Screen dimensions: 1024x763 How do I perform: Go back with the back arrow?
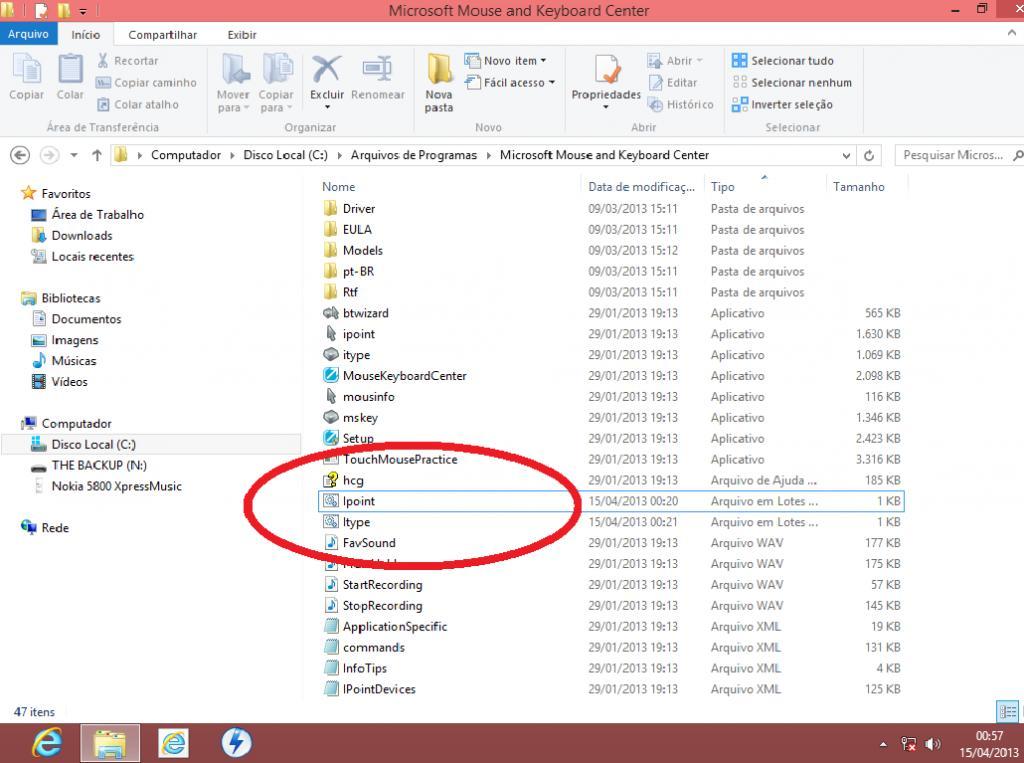pos(20,155)
